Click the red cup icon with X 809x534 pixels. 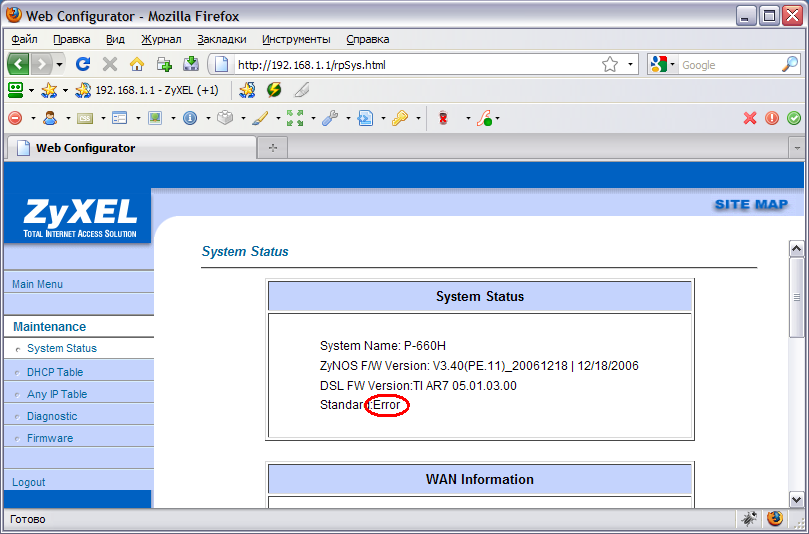click(443, 118)
